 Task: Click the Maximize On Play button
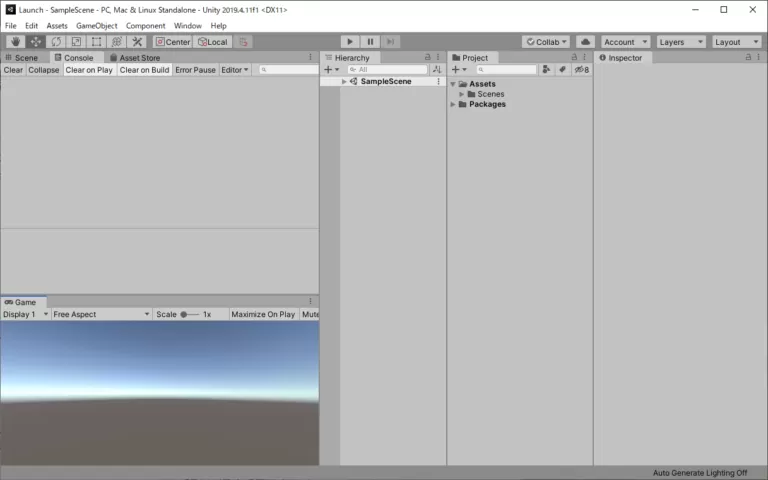coord(262,314)
